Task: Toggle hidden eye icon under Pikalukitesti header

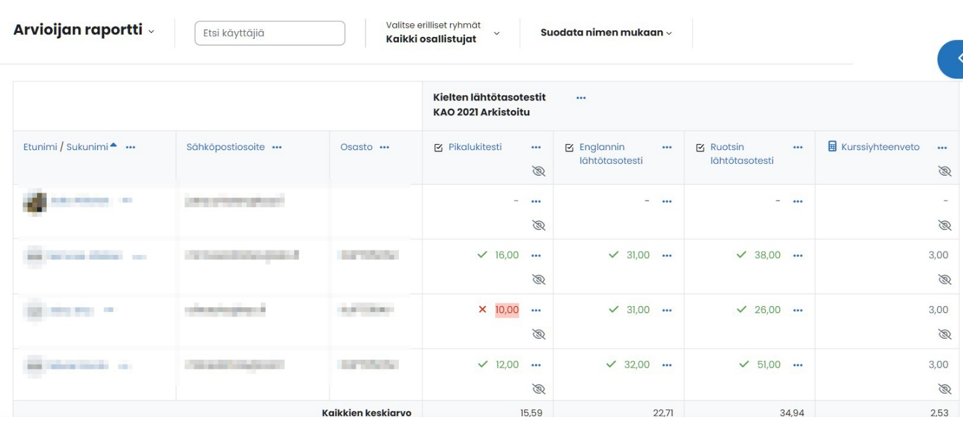Action: 538,172
